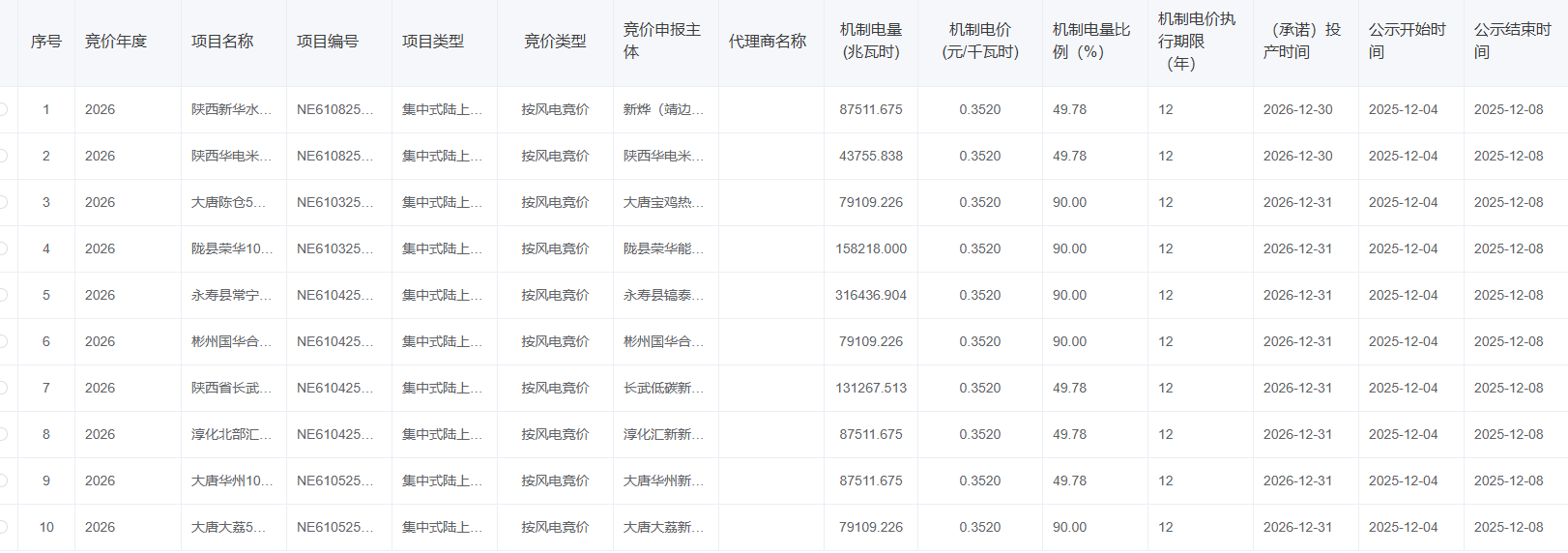Image resolution: width=1568 pixels, height=553 pixels.
Task: Click the 代理商名称 column header
Action: (x=767, y=42)
